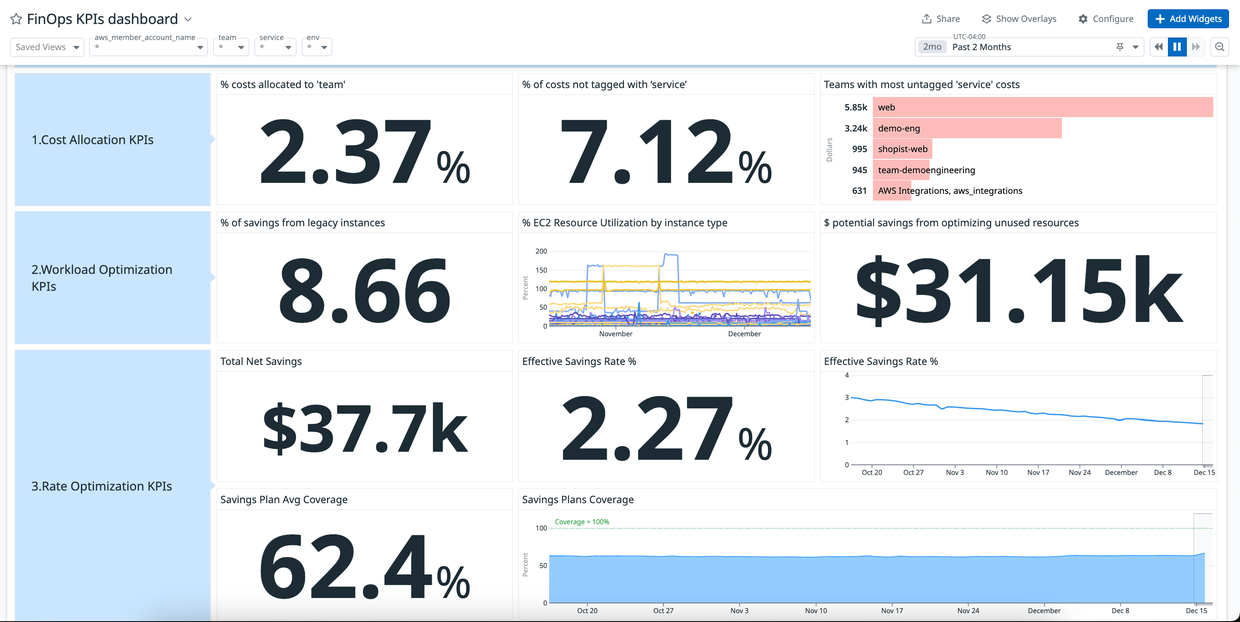The height and width of the screenshot is (622, 1240).
Task: Pin the time range with the pin icon
Action: point(1120,47)
